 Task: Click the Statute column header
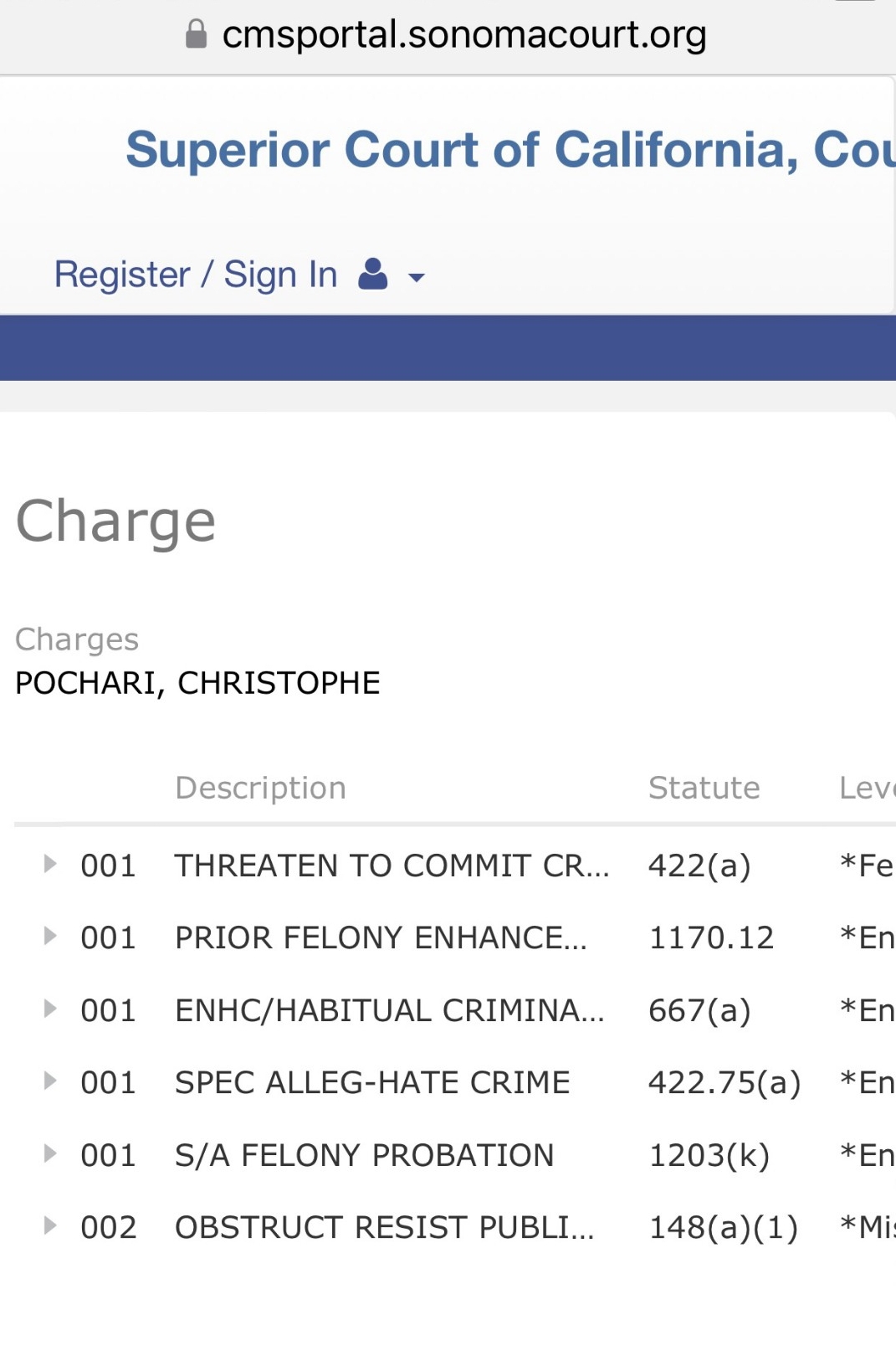click(x=704, y=788)
